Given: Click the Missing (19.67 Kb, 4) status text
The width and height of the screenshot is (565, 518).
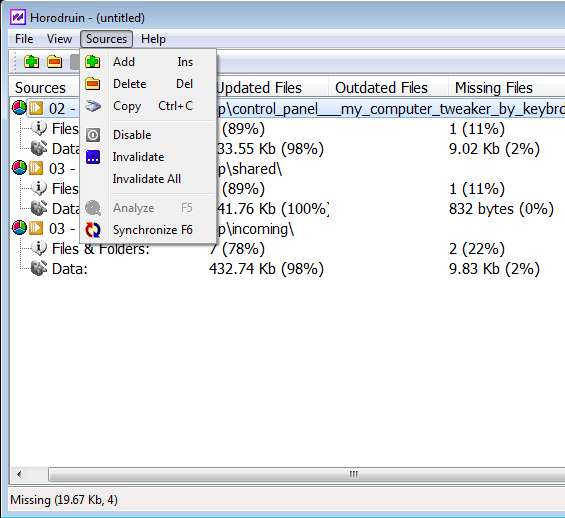Looking at the screenshot, I should 64,500.
